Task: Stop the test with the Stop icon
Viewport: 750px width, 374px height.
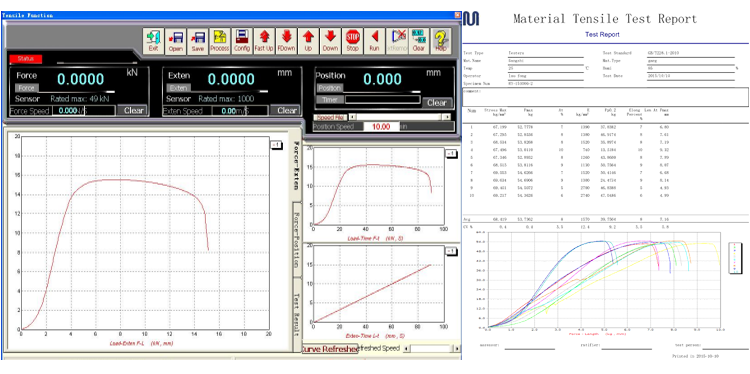Action: point(353,41)
